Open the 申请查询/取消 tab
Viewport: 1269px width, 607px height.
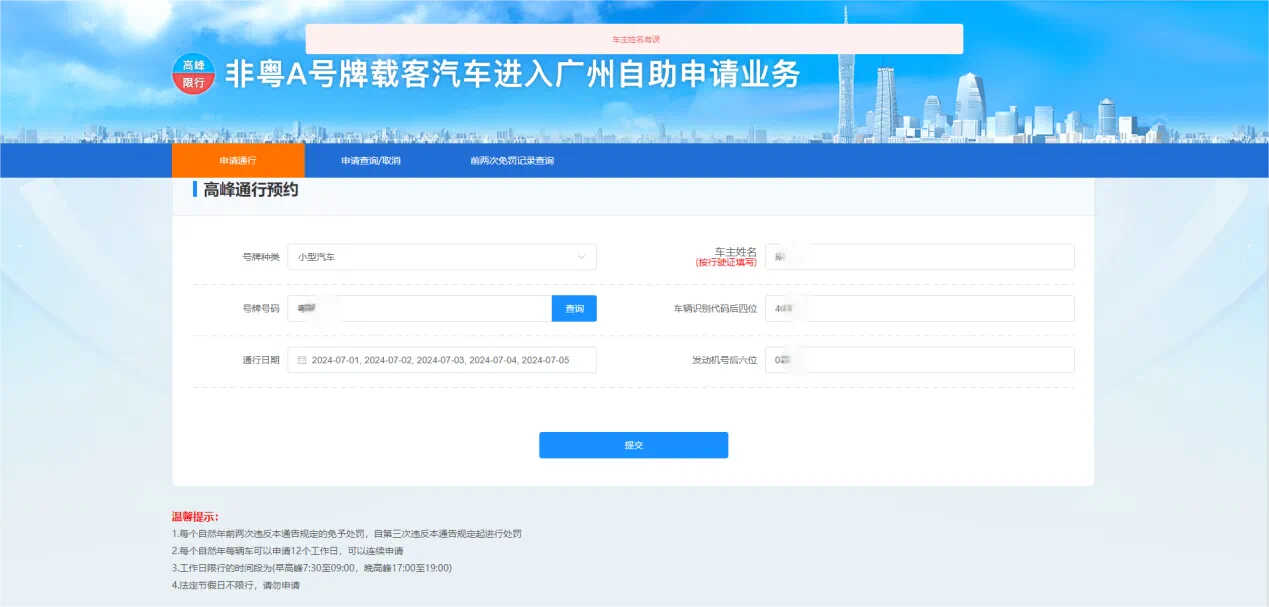pos(370,161)
